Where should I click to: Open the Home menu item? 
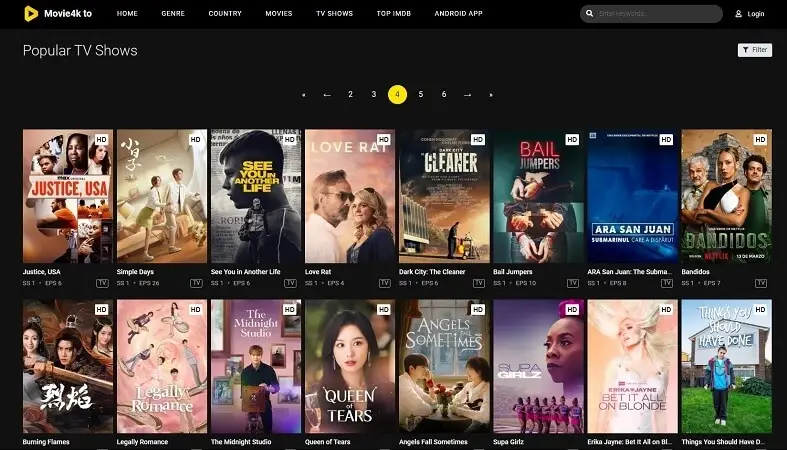pos(127,14)
